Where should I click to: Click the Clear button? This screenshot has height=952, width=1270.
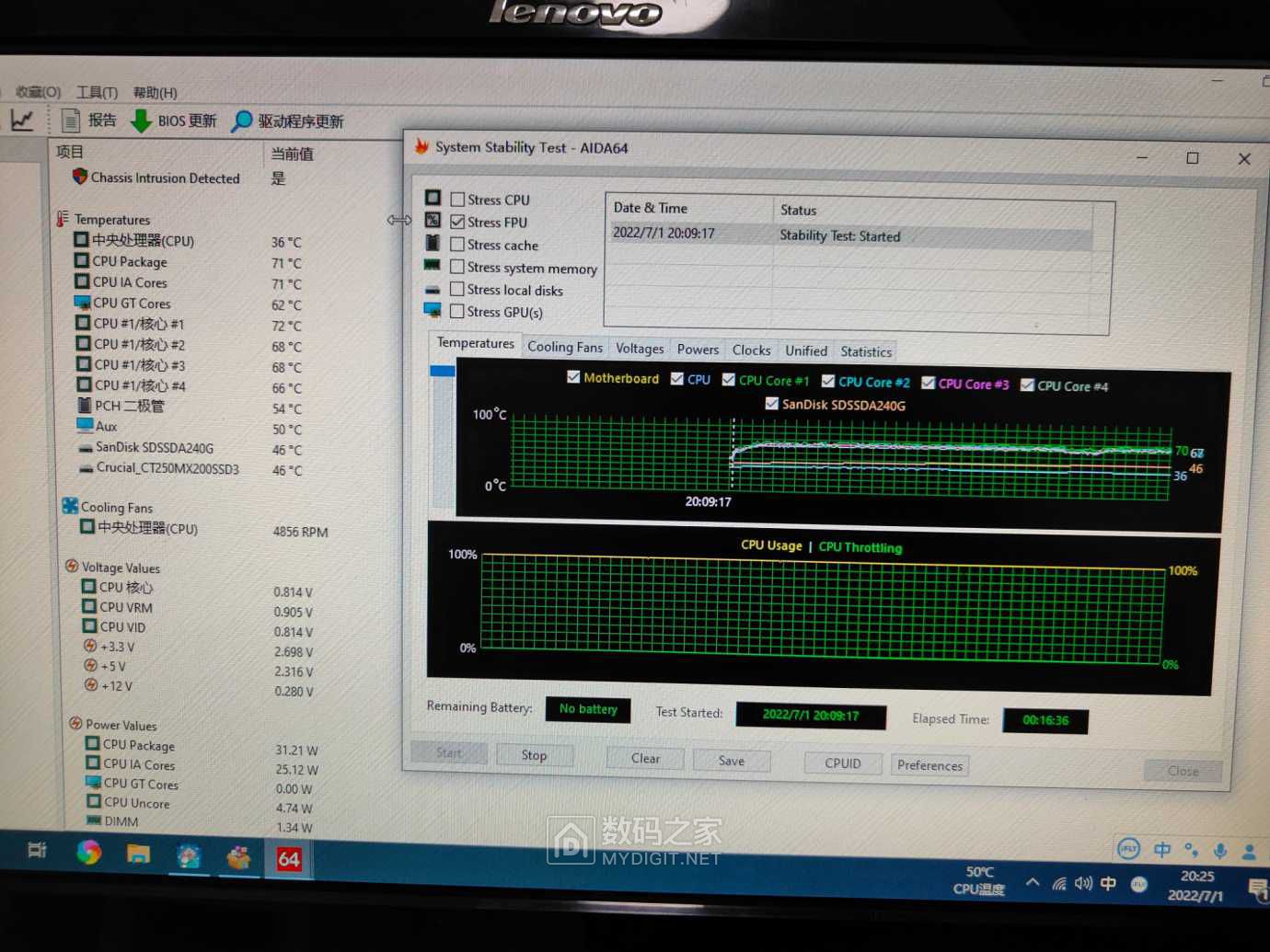[645, 759]
